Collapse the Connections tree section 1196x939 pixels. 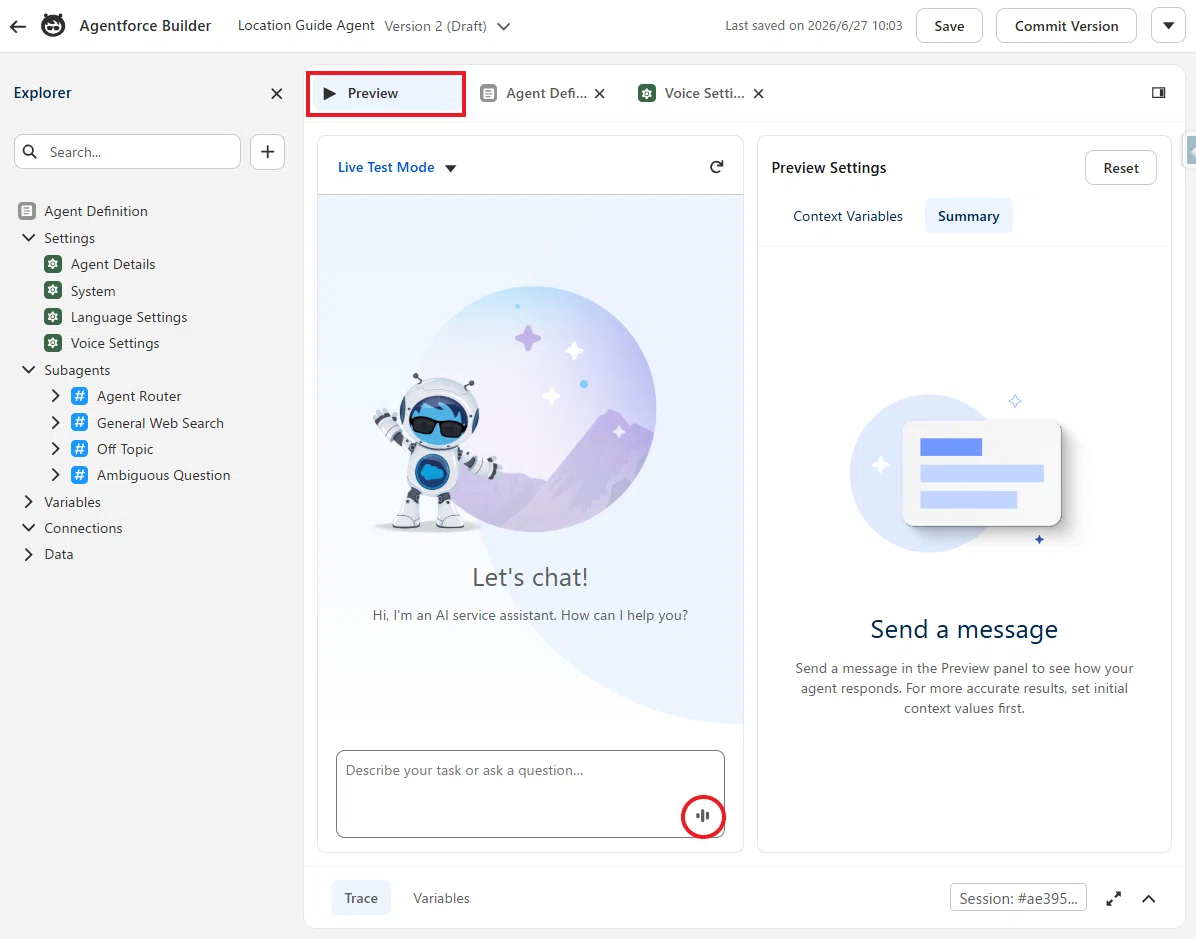click(28, 528)
